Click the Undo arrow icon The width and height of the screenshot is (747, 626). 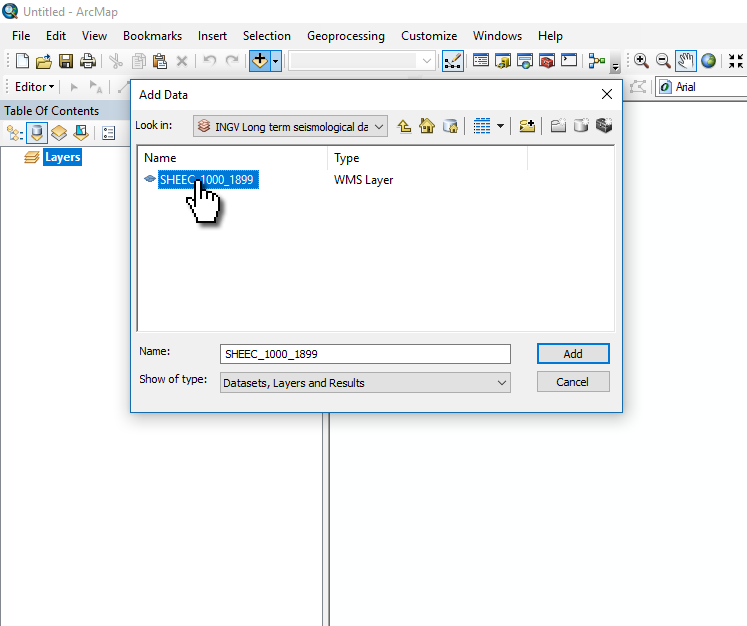210,61
